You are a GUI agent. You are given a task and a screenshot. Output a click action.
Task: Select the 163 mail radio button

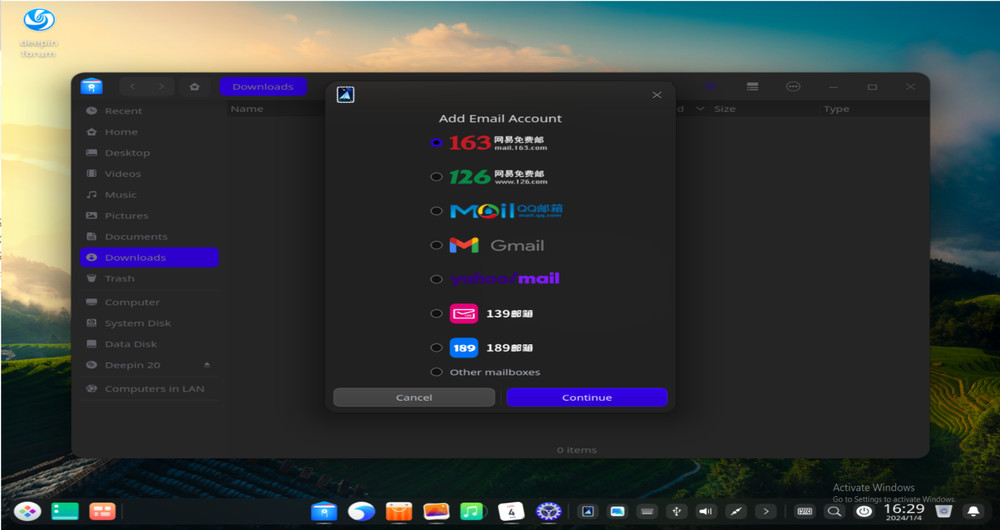tap(436, 143)
